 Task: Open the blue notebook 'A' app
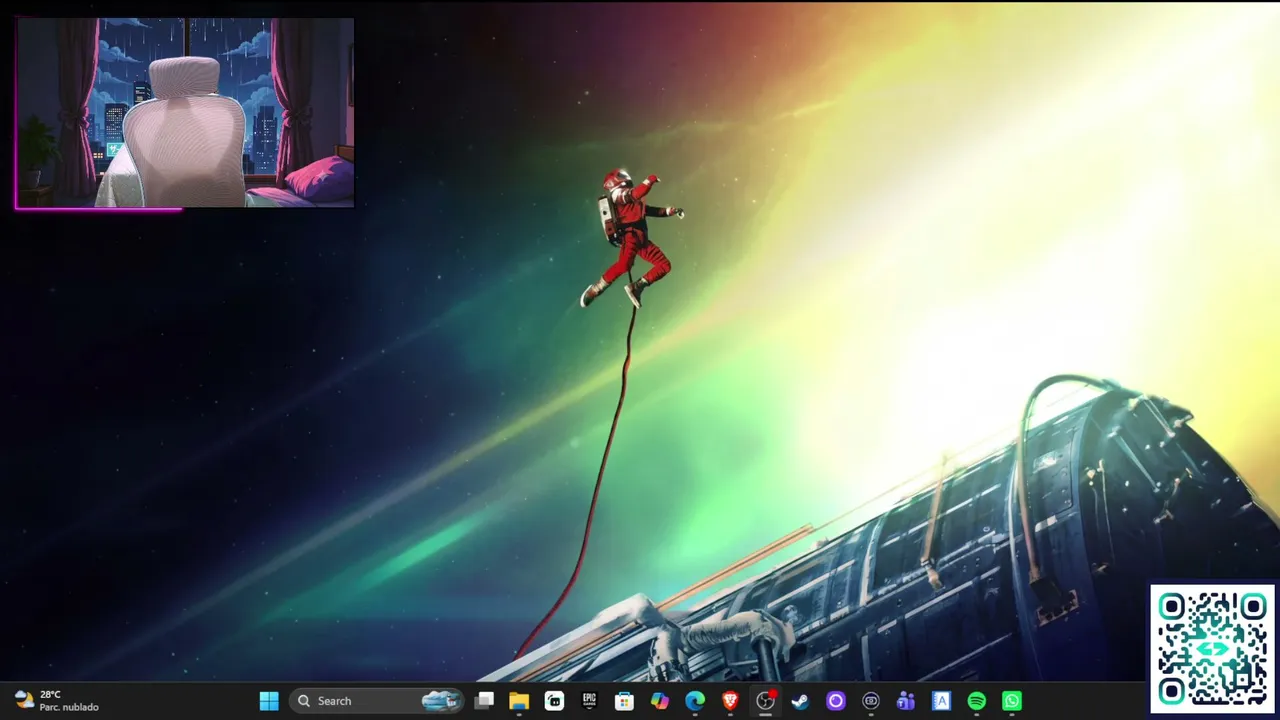(941, 701)
